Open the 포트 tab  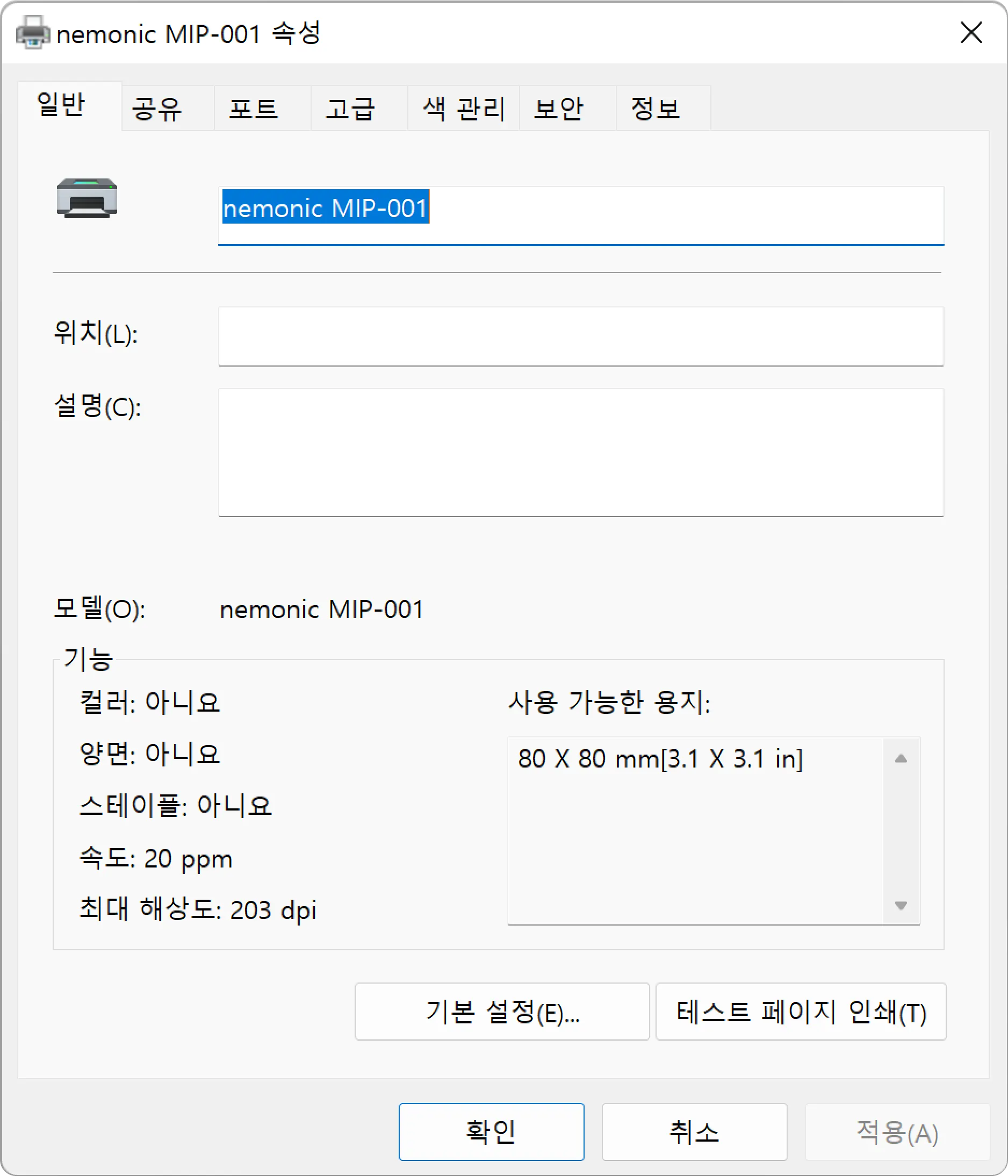pyautogui.click(x=263, y=108)
